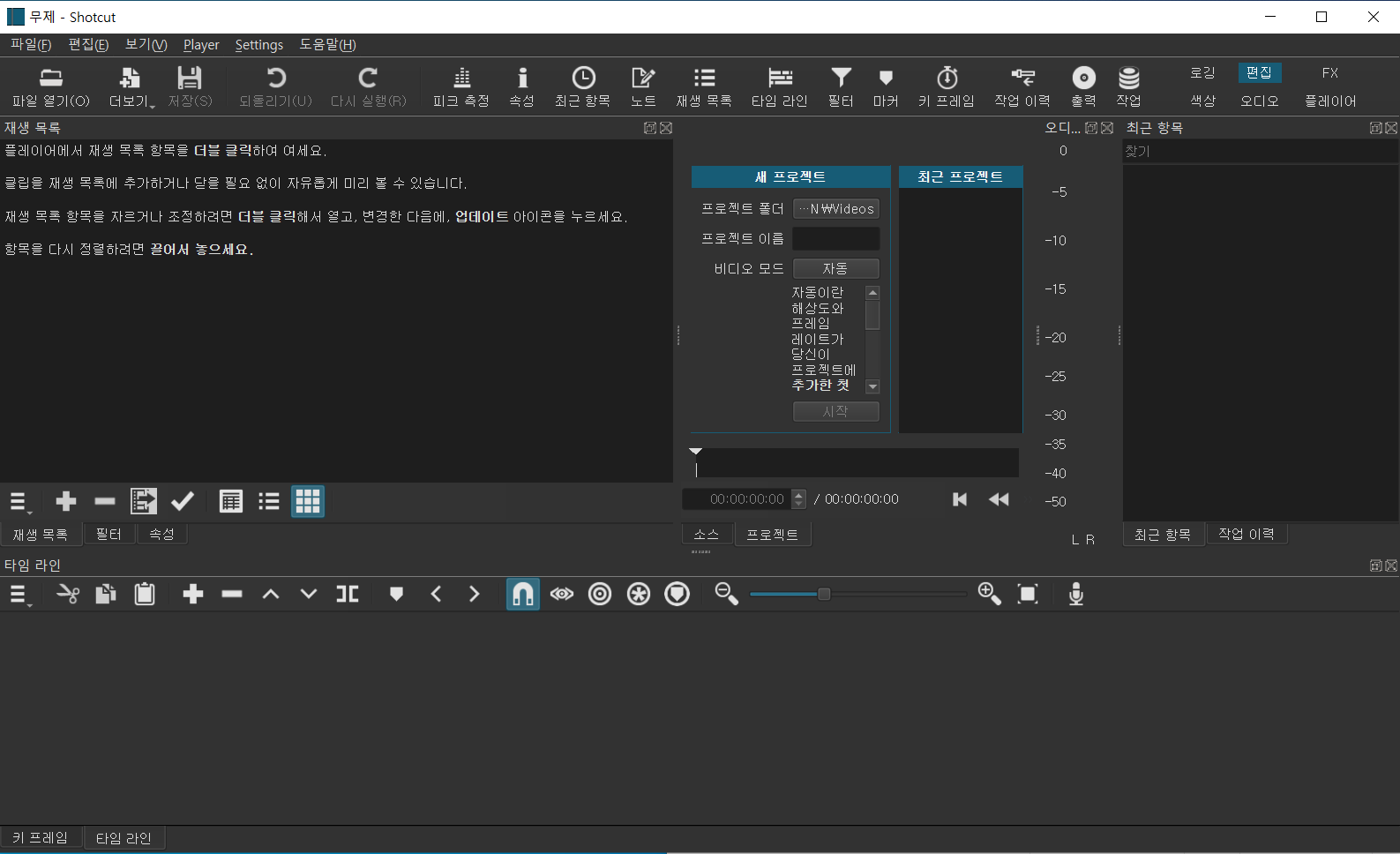Click the timeline zoom slider

tap(858, 595)
